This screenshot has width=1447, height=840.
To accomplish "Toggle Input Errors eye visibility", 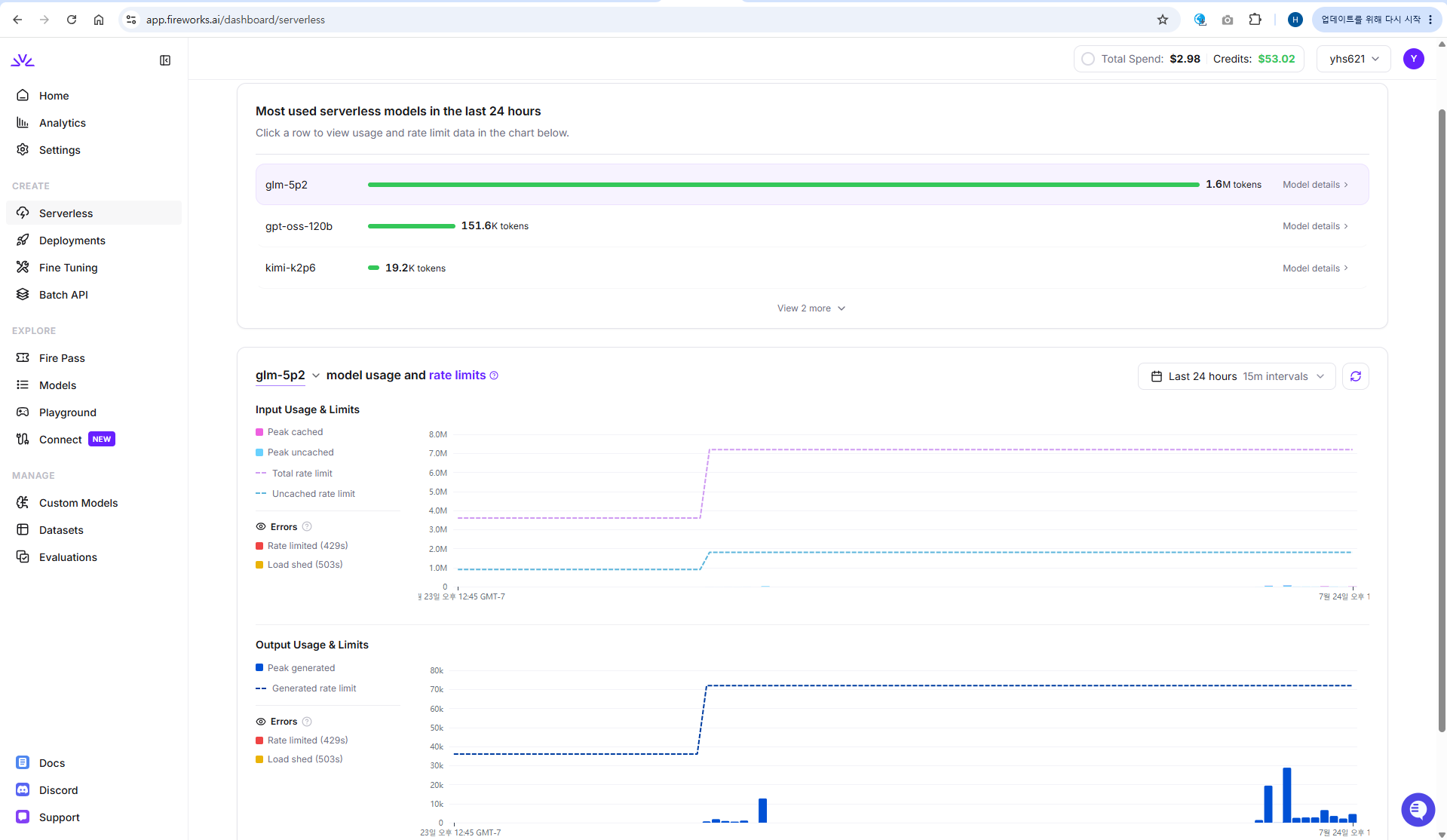I will [x=261, y=527].
